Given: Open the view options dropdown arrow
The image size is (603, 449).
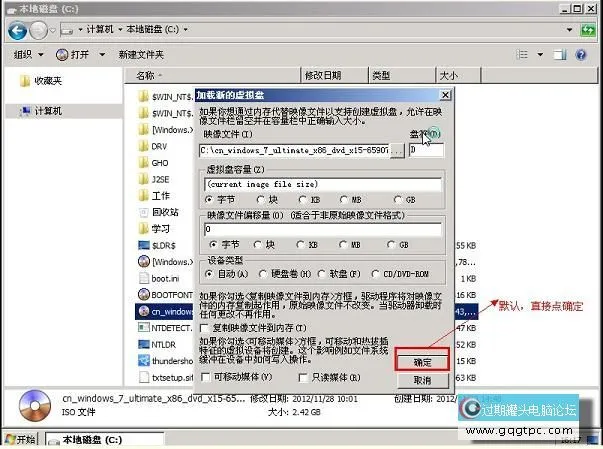Looking at the screenshot, I should pos(540,55).
